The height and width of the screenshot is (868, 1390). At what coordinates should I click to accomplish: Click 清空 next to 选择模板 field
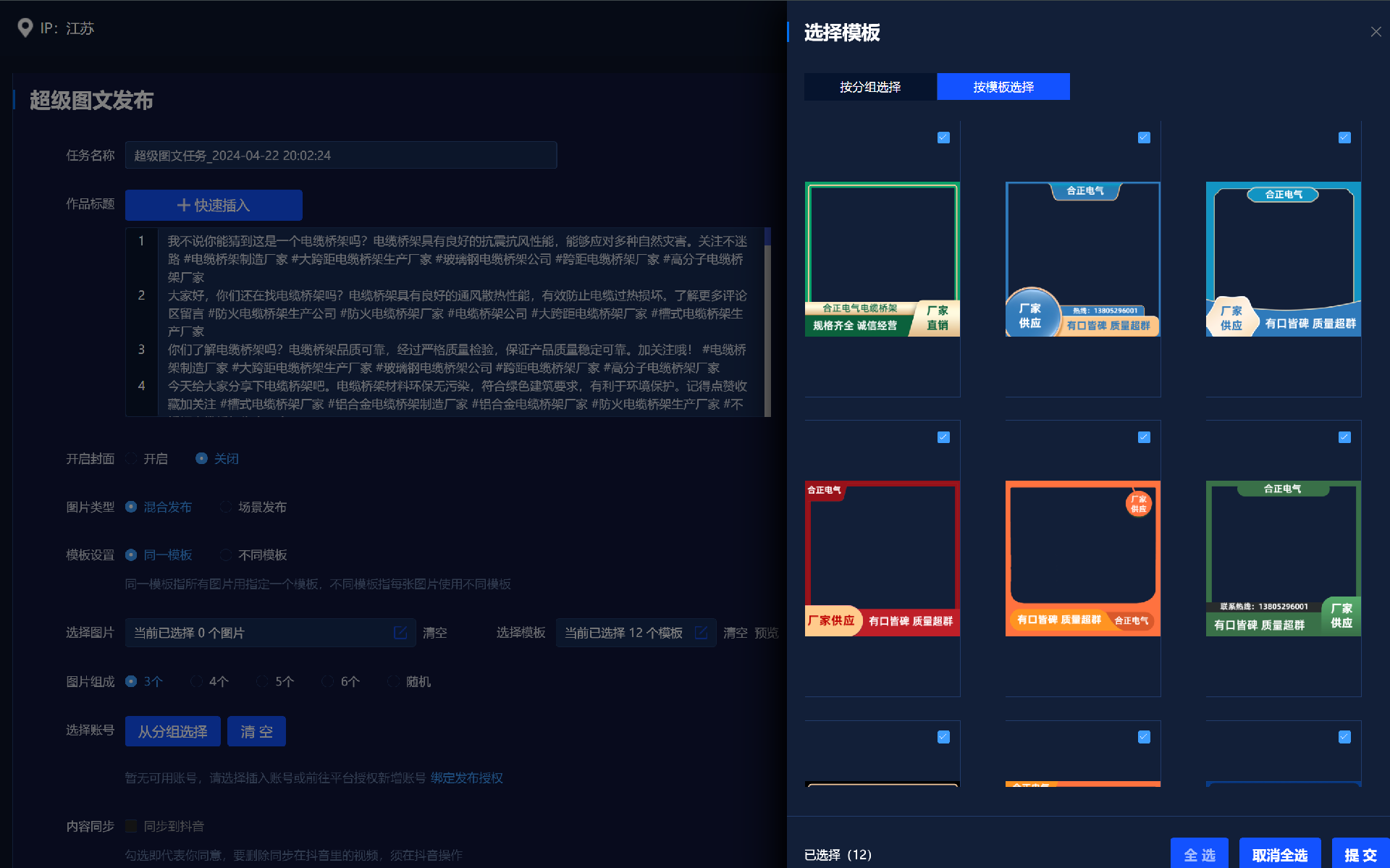[x=736, y=633]
